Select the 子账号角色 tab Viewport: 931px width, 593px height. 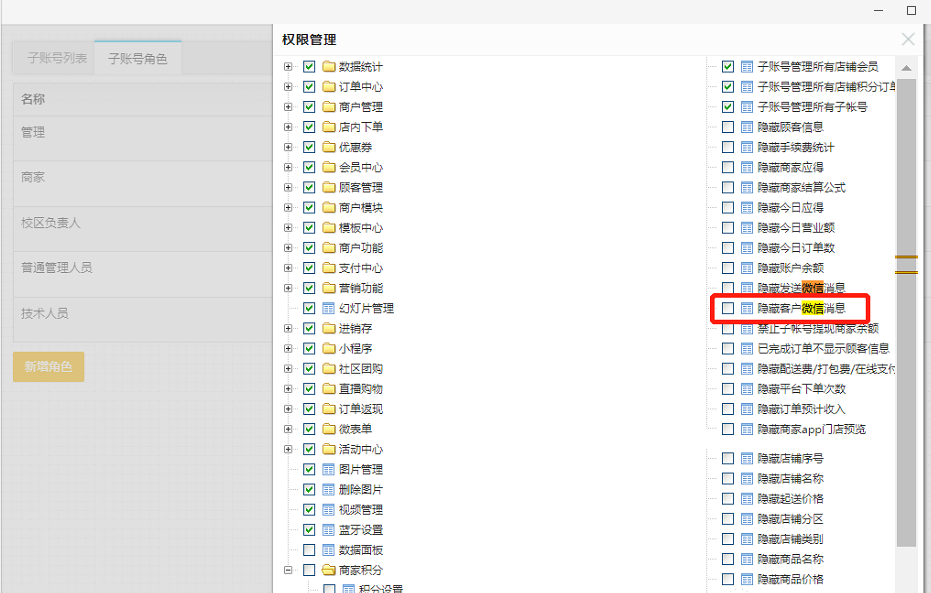click(138, 58)
